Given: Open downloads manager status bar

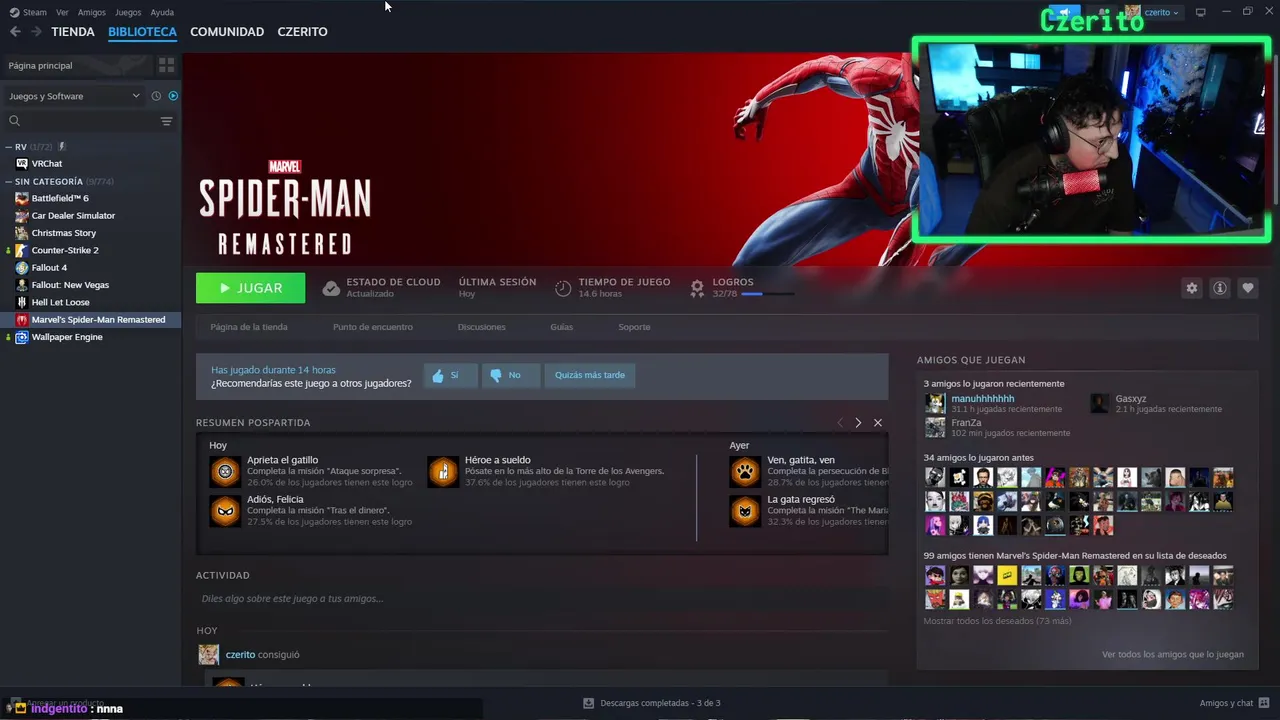Looking at the screenshot, I should 651,703.
